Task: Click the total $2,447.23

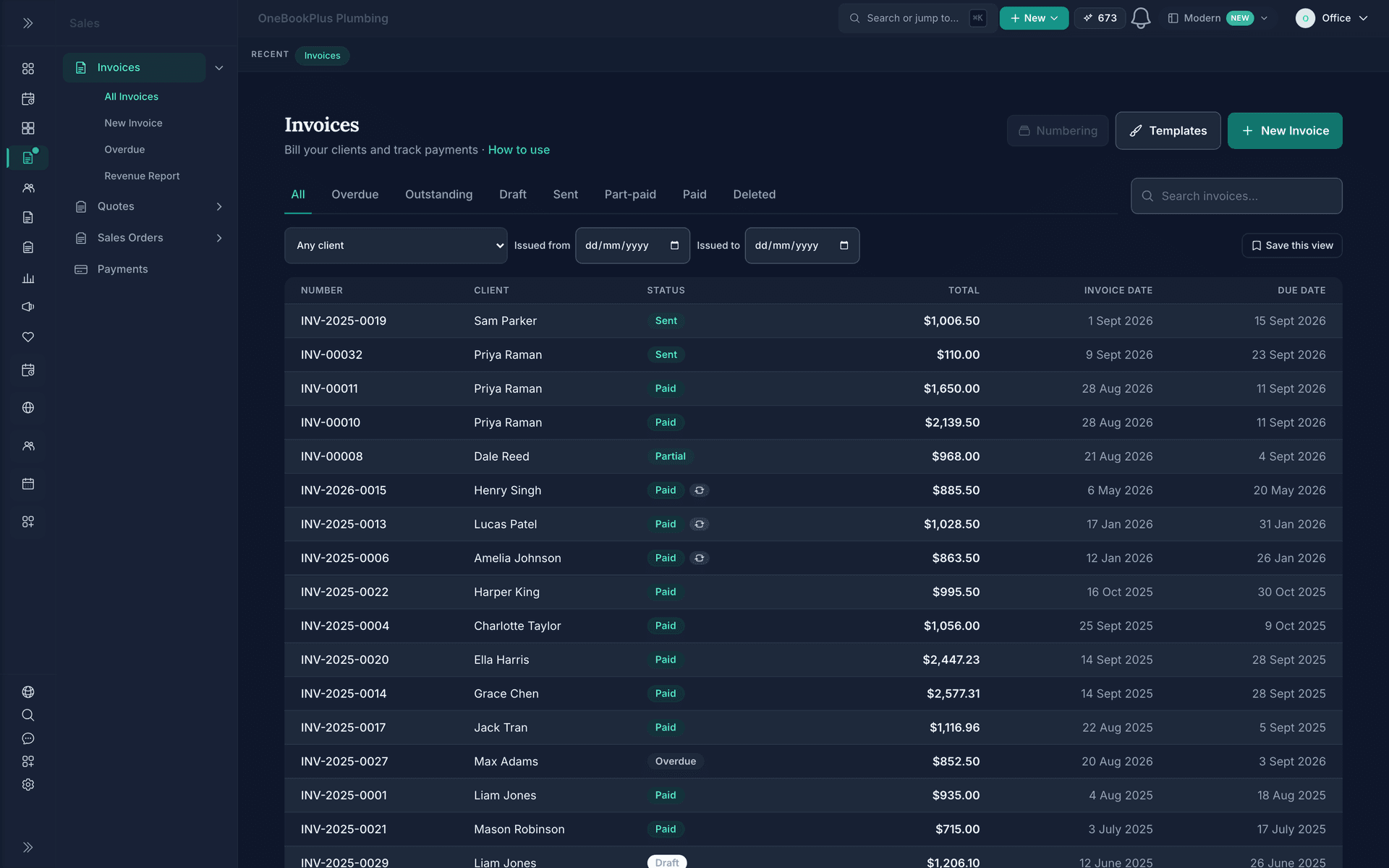Action: [951, 660]
